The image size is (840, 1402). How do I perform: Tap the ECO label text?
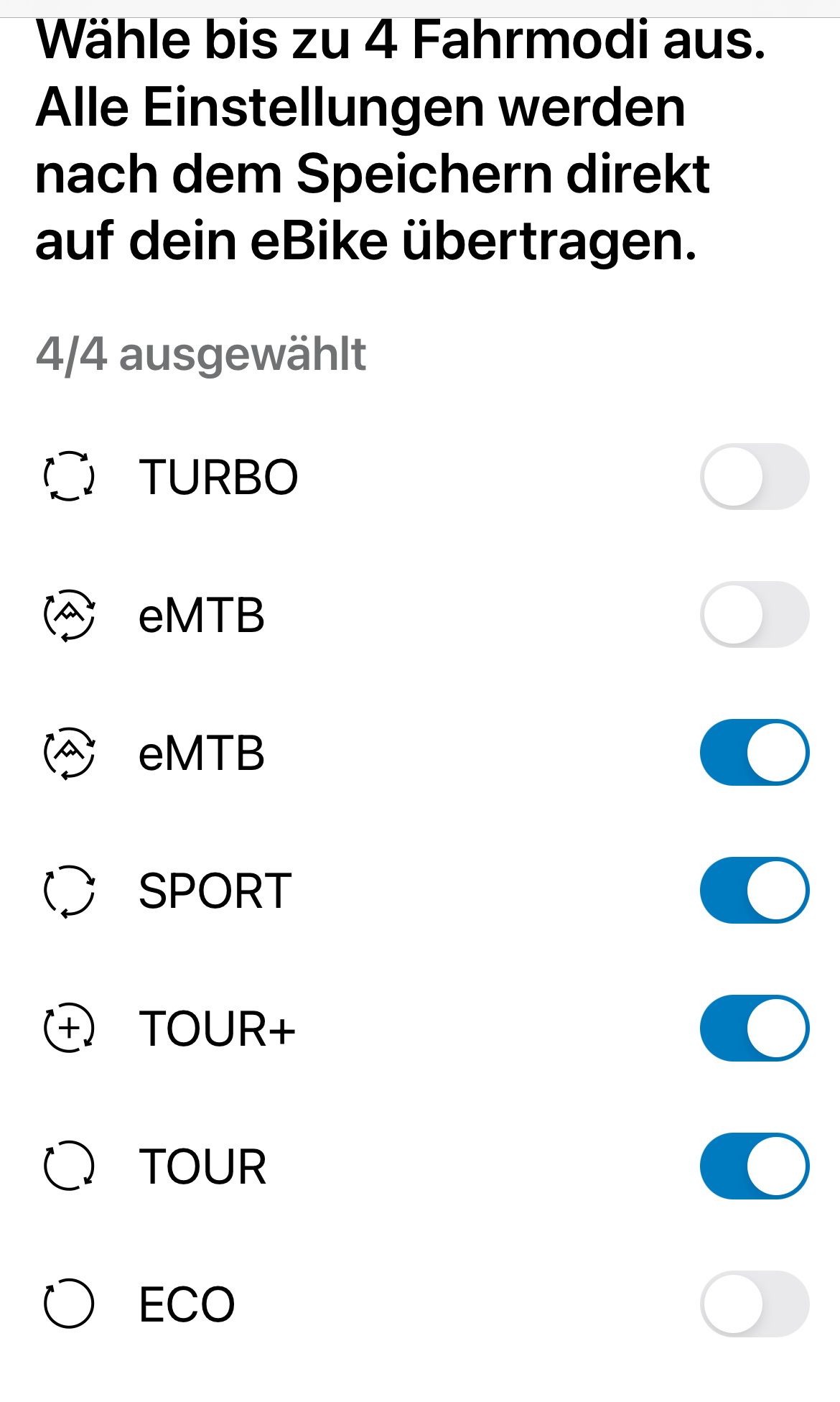click(187, 1304)
